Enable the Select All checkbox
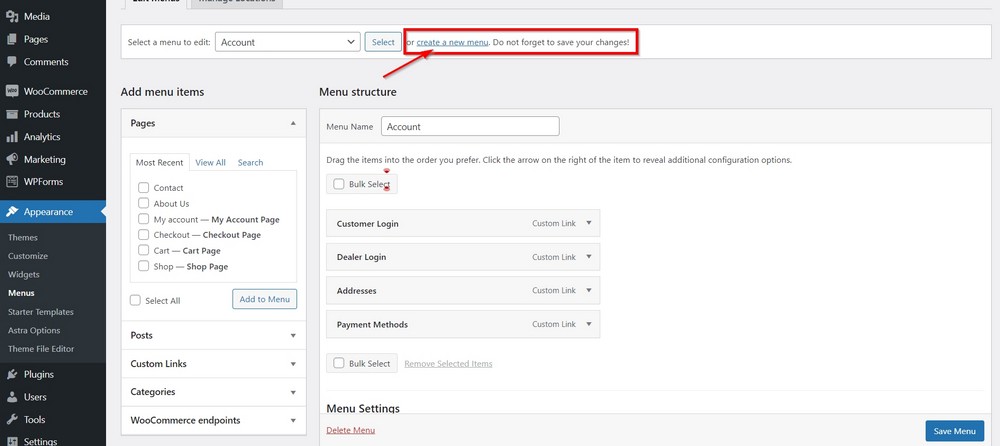 point(135,301)
